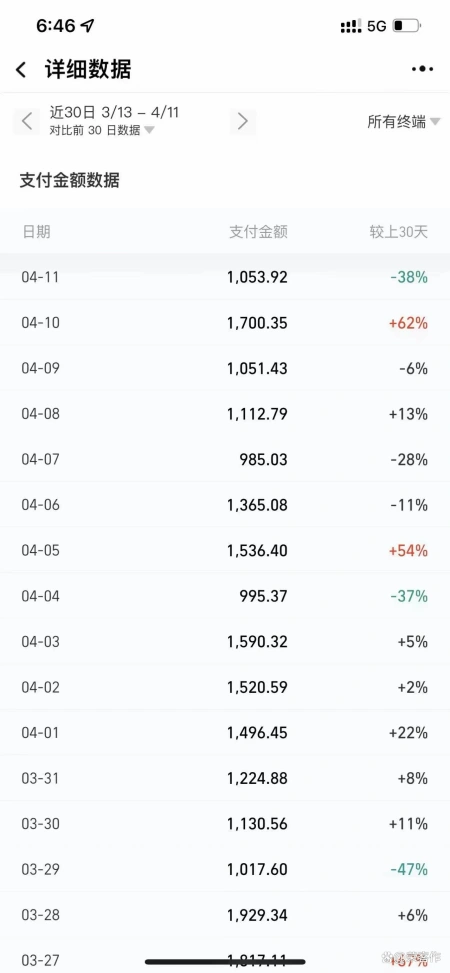Go to next 30-day period arrow
This screenshot has width=450, height=973.
[x=243, y=121]
